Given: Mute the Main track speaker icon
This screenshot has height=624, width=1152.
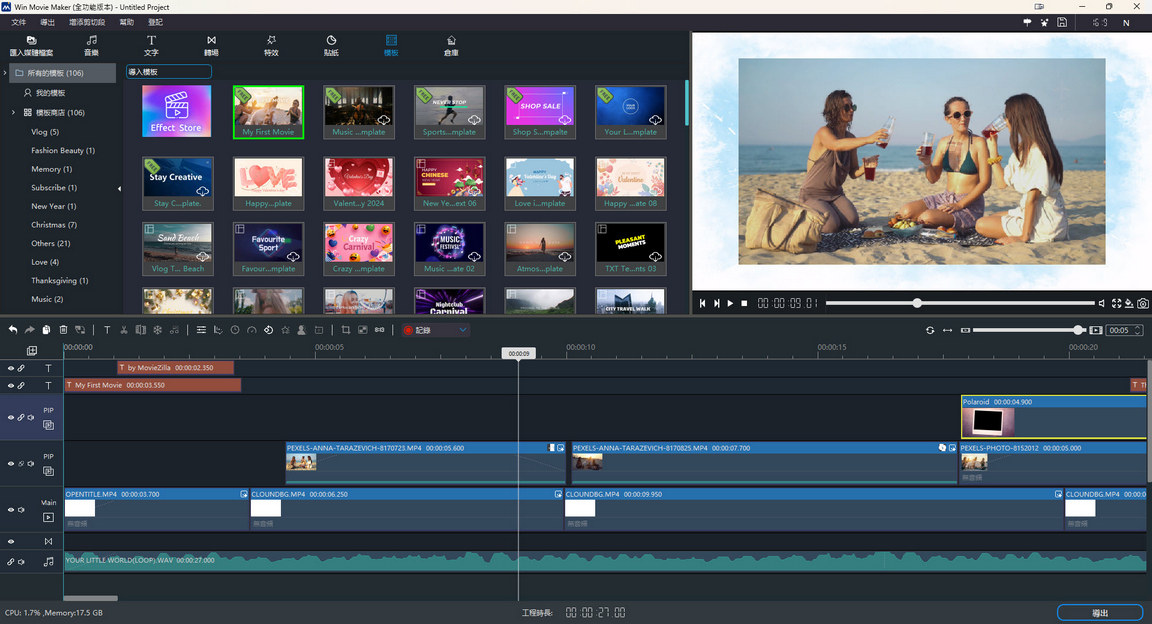Looking at the screenshot, I should pyautogui.click(x=21, y=510).
